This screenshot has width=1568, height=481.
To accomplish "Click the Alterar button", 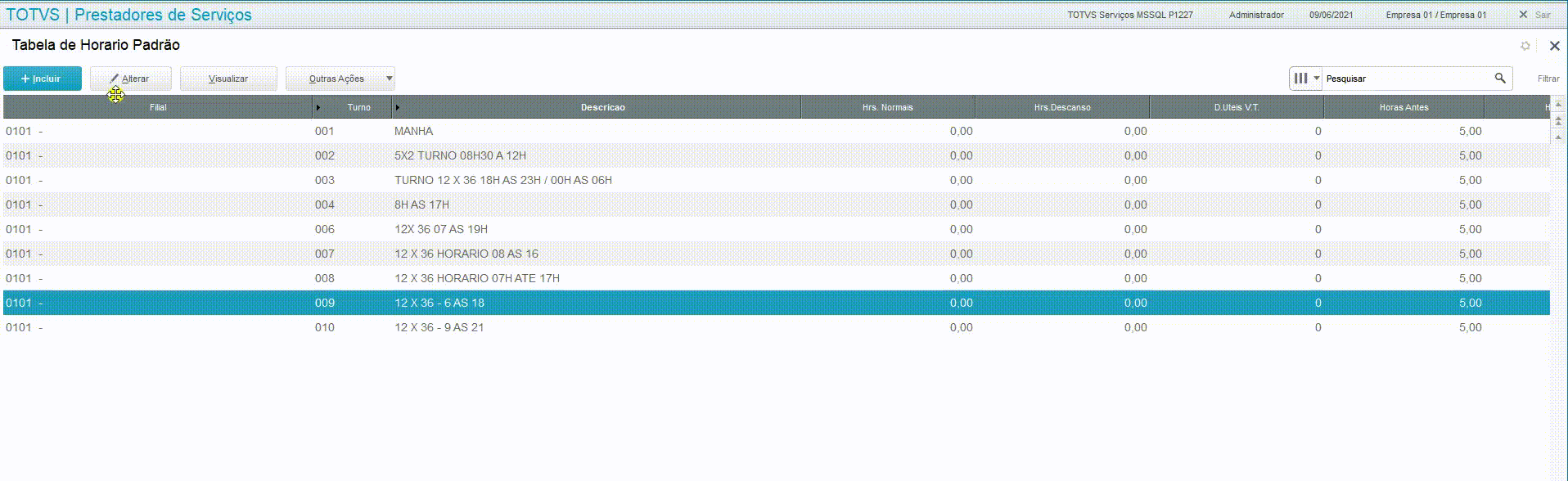I will (131, 79).
